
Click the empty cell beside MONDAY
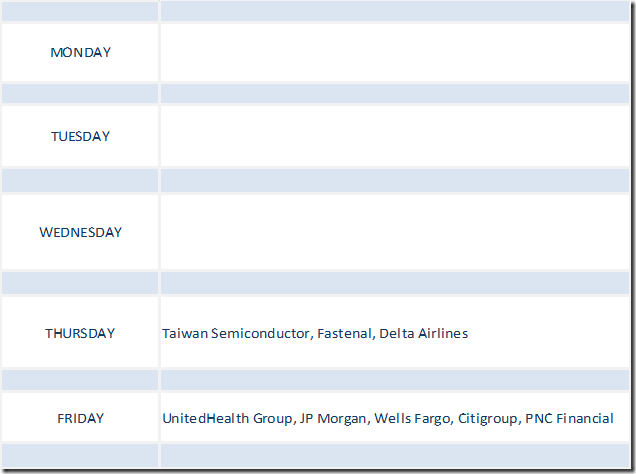(x=394, y=52)
